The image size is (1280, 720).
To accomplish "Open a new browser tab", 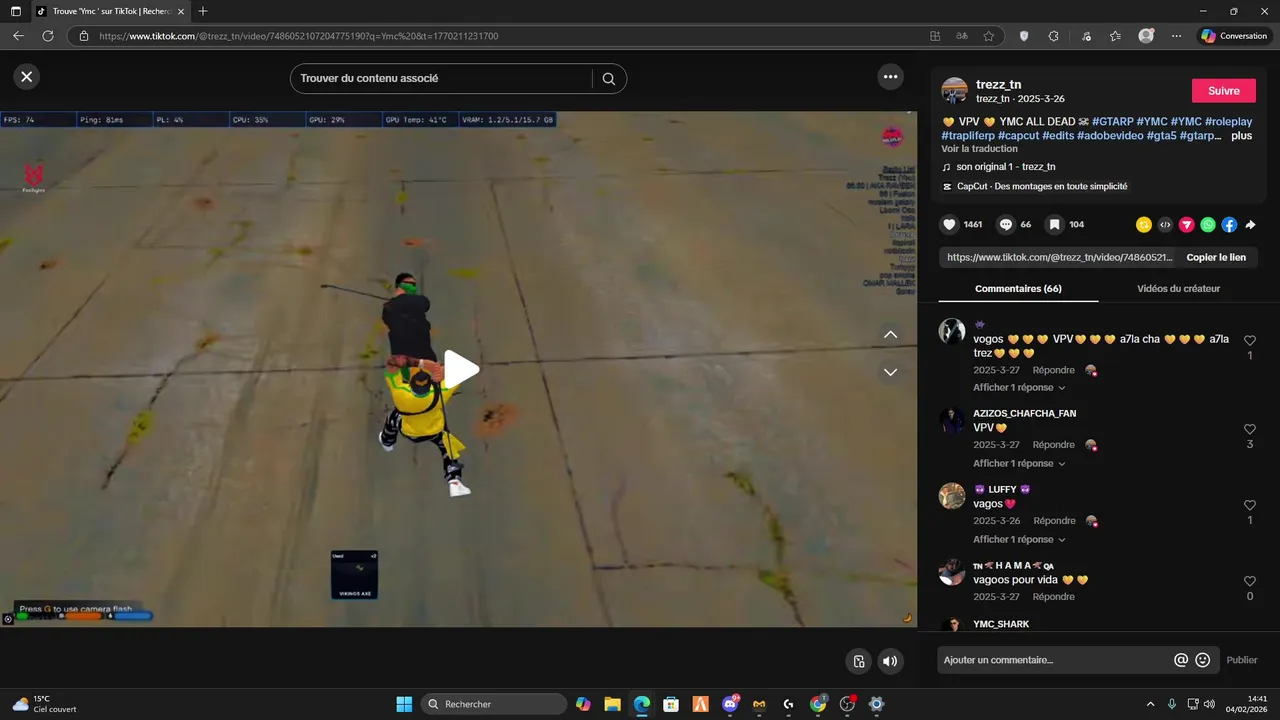I will [x=203, y=11].
